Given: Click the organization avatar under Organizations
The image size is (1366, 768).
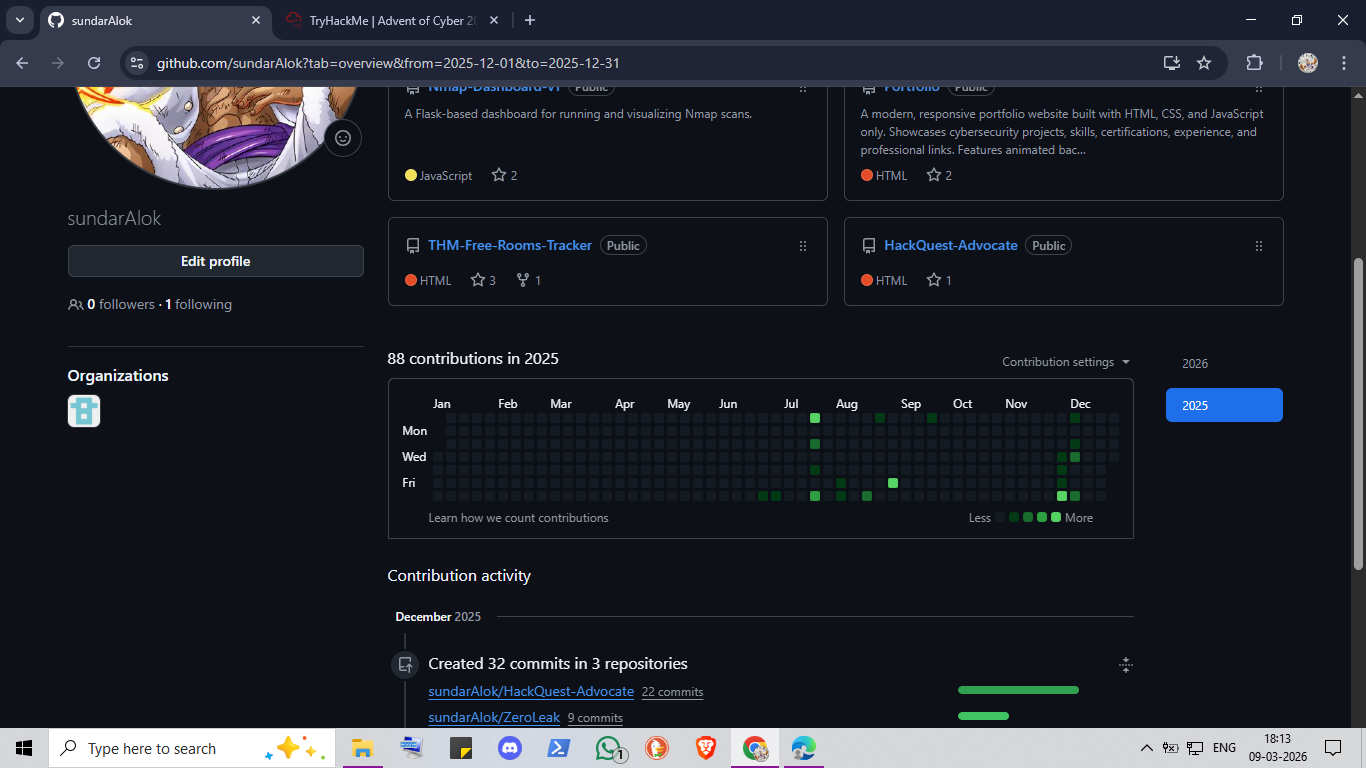Looking at the screenshot, I should click(84, 411).
